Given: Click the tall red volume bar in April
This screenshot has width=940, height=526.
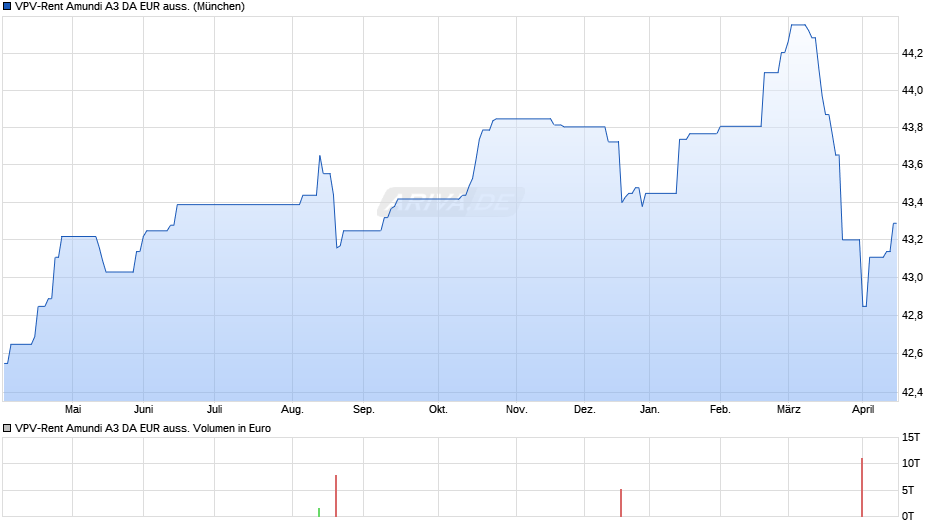Looking at the screenshot, I should 862,487.
